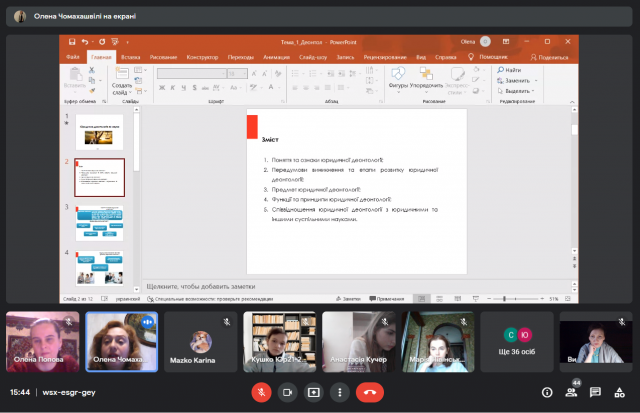This screenshot has height=413, width=640.
Task: Click the Найти button
Action: point(512,70)
